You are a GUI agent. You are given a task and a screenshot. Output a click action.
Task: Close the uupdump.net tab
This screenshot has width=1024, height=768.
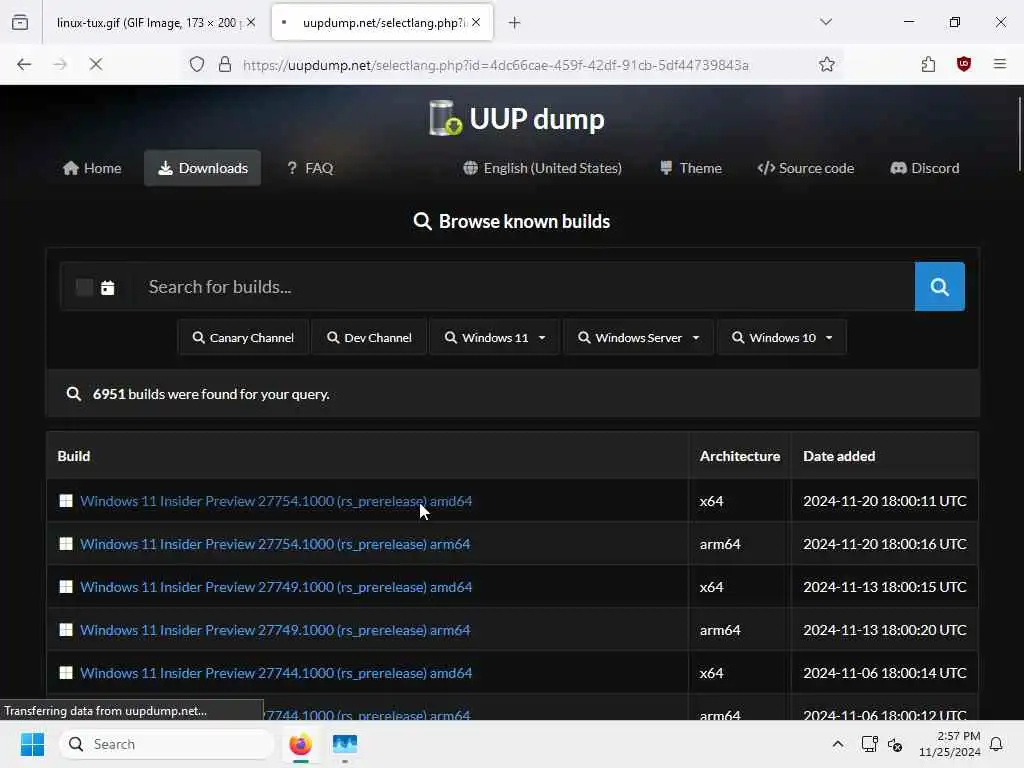[476, 22]
